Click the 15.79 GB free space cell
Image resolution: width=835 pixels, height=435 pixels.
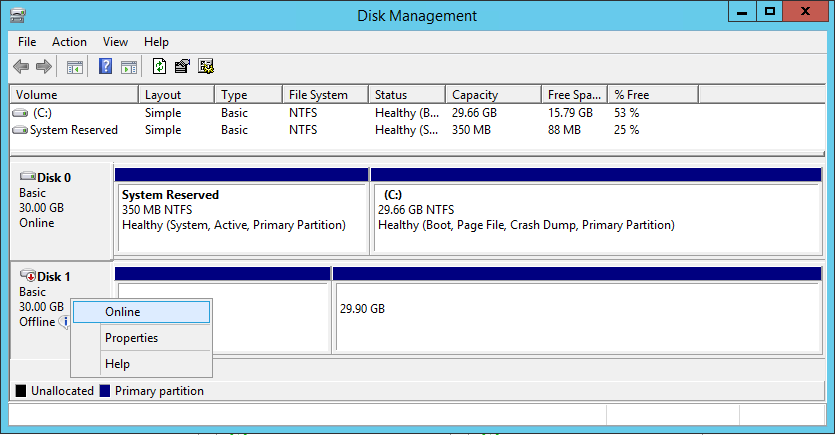(570, 113)
